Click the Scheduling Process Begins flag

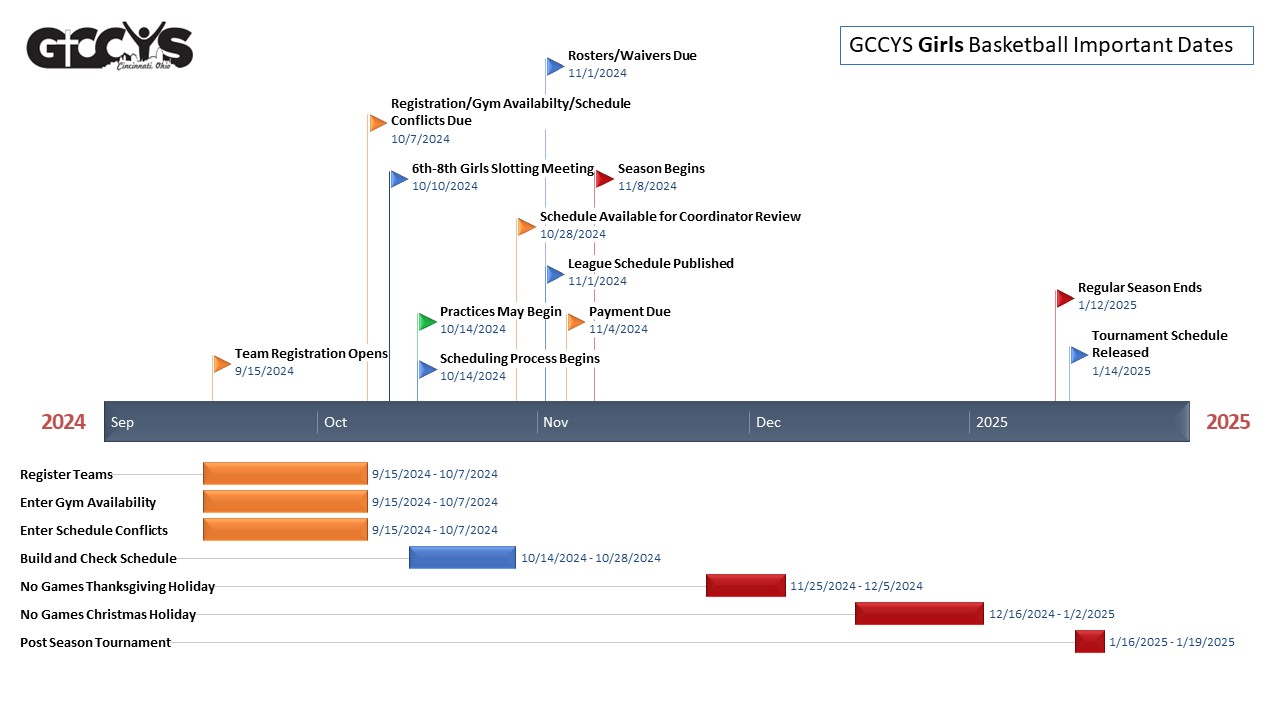point(427,370)
